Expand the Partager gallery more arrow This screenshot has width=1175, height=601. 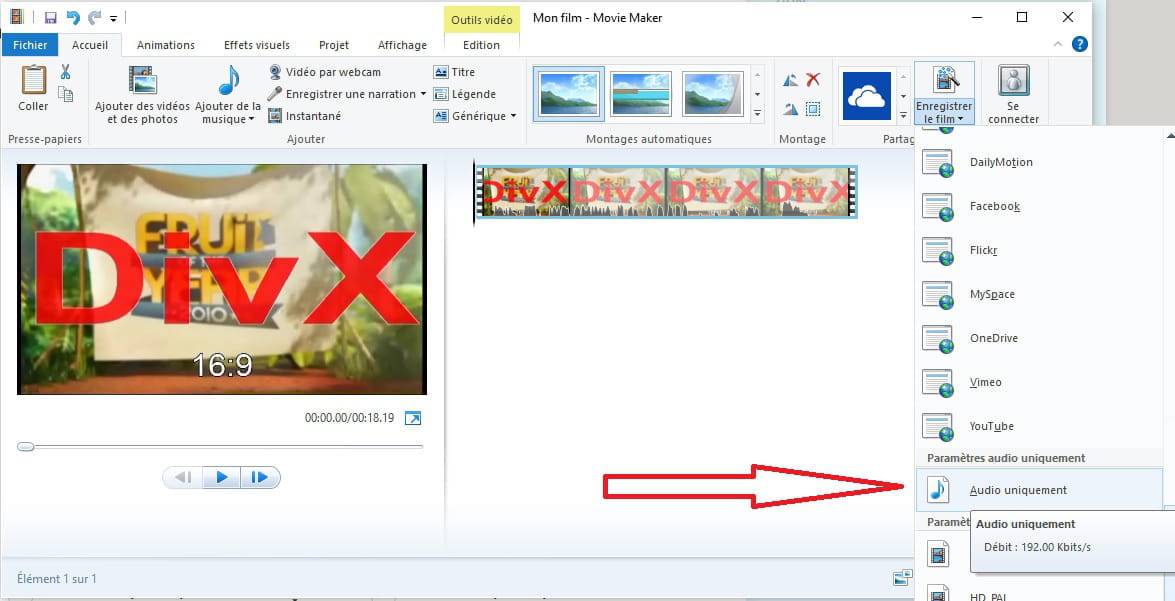tap(903, 115)
